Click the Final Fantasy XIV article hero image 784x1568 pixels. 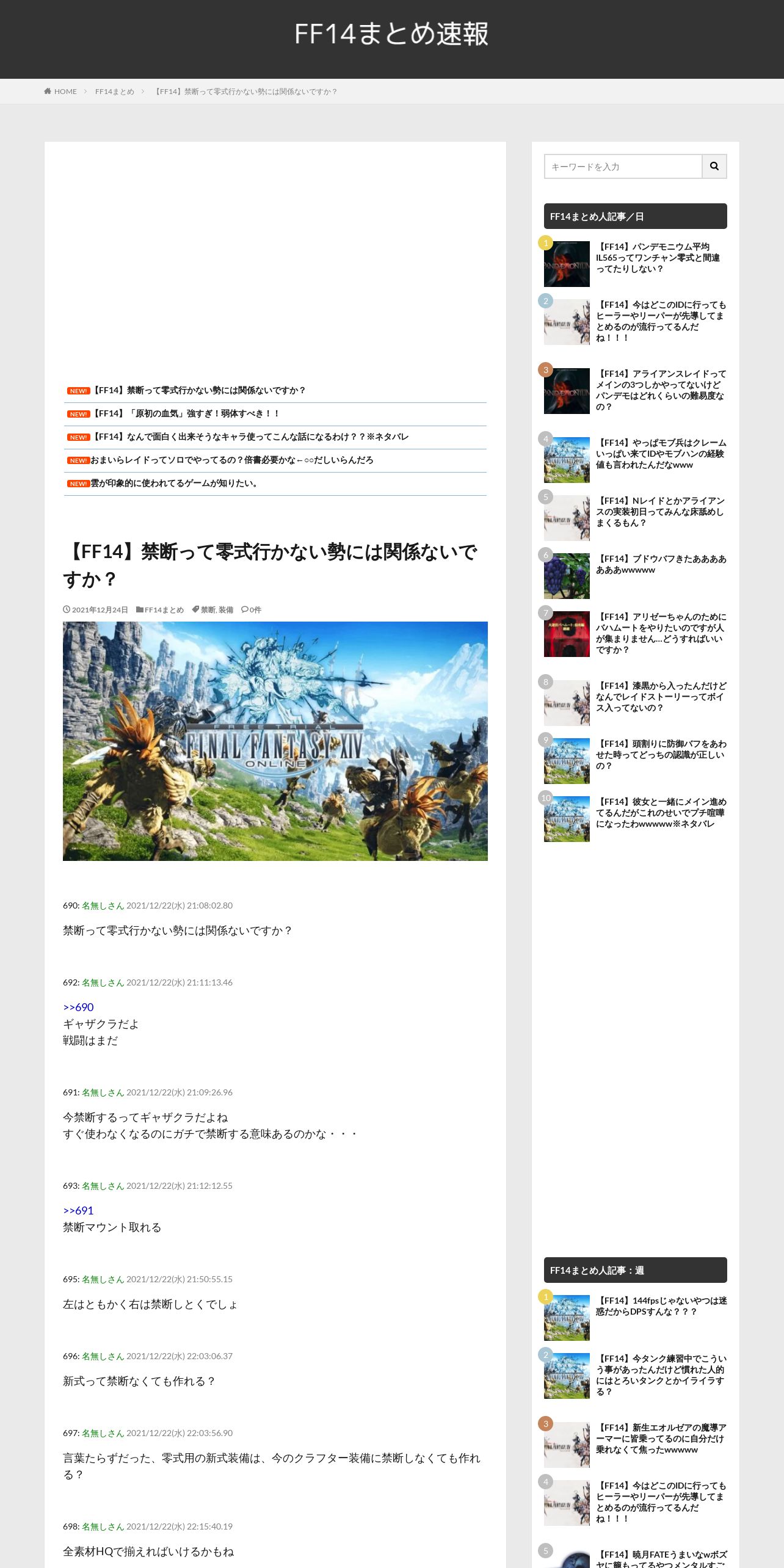275,741
